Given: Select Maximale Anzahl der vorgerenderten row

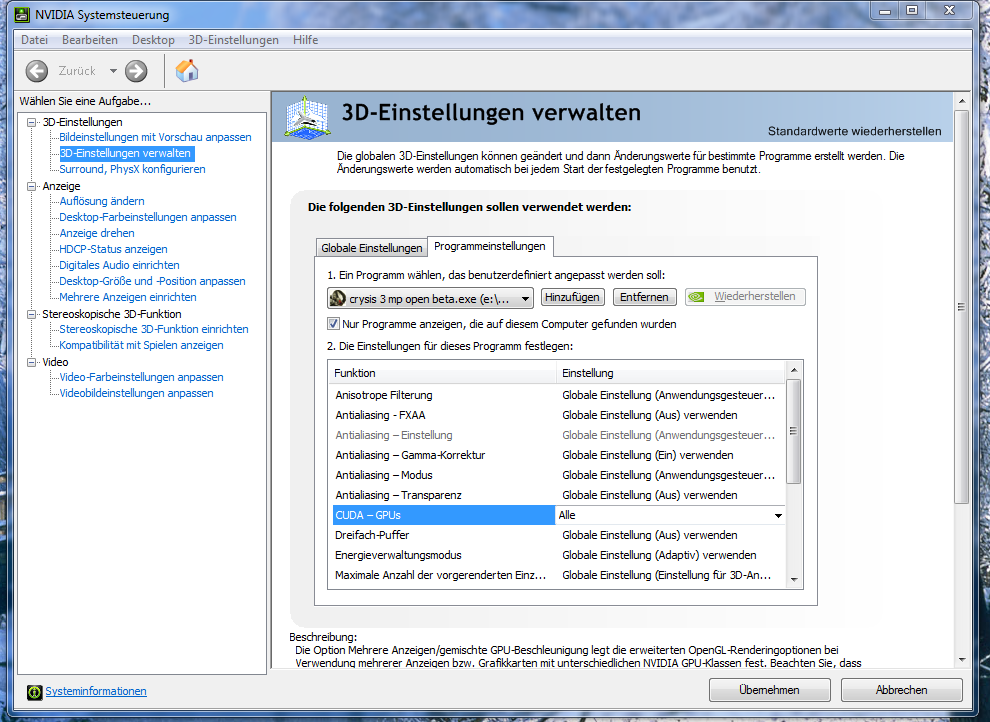Looking at the screenshot, I should pos(558,576).
